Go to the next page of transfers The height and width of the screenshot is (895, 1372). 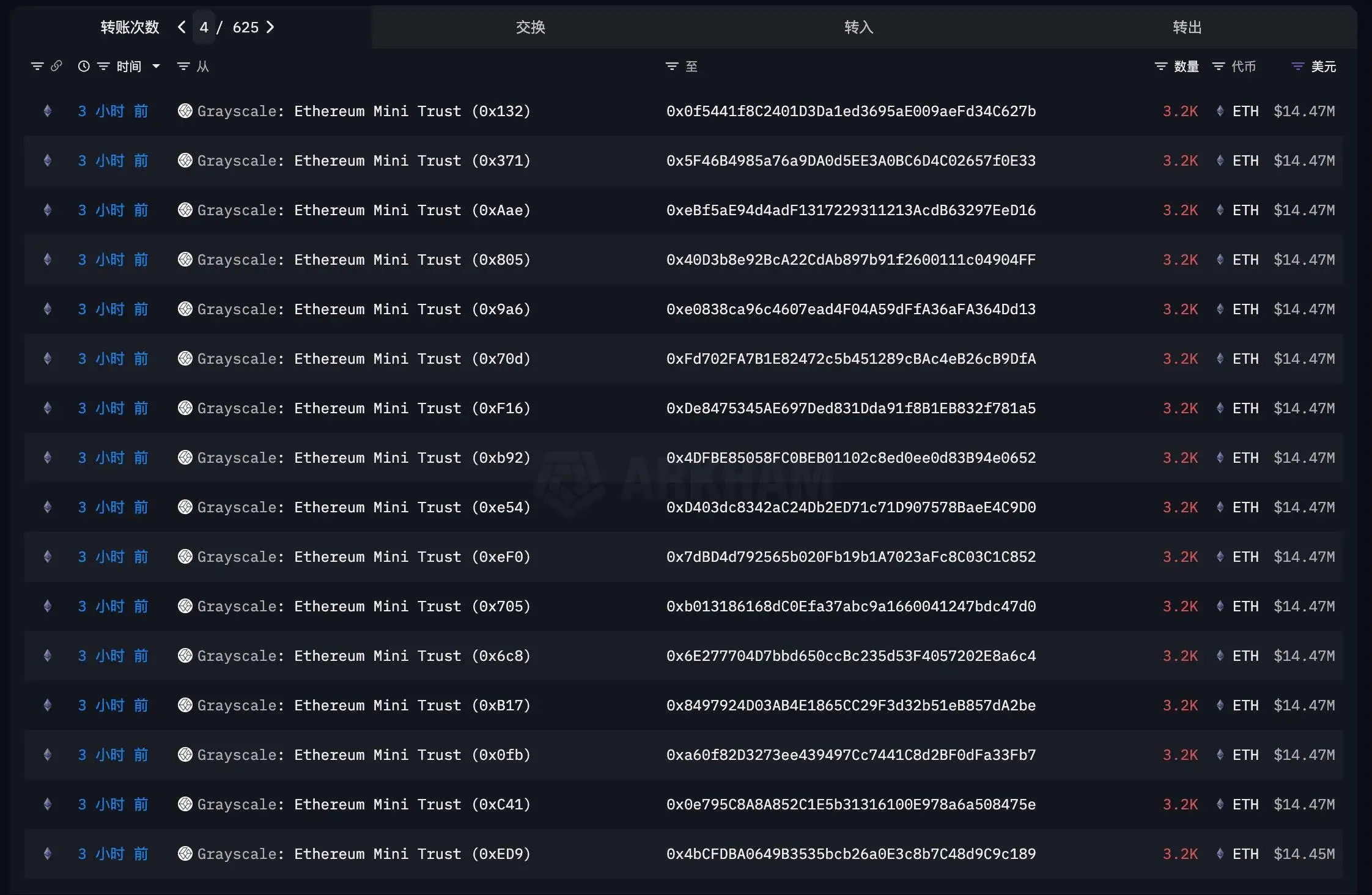(x=271, y=28)
